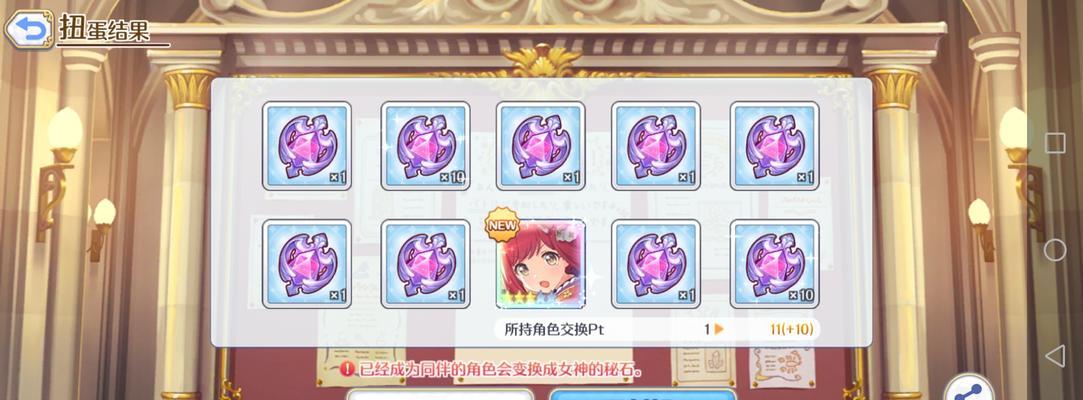Screen dimensions: 1083x400
Task: Tap the middle goddess stone in top row
Action: point(541,146)
